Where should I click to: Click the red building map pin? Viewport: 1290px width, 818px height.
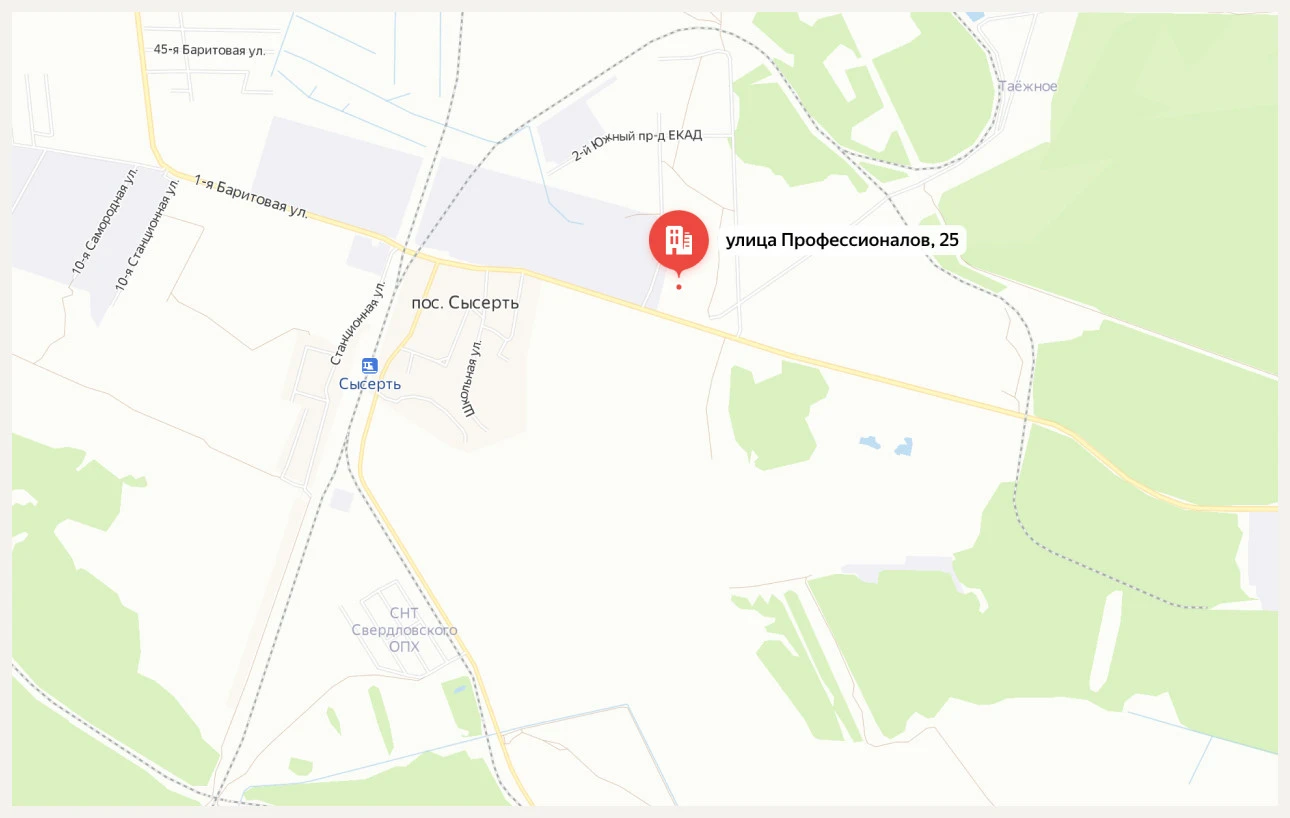(679, 241)
